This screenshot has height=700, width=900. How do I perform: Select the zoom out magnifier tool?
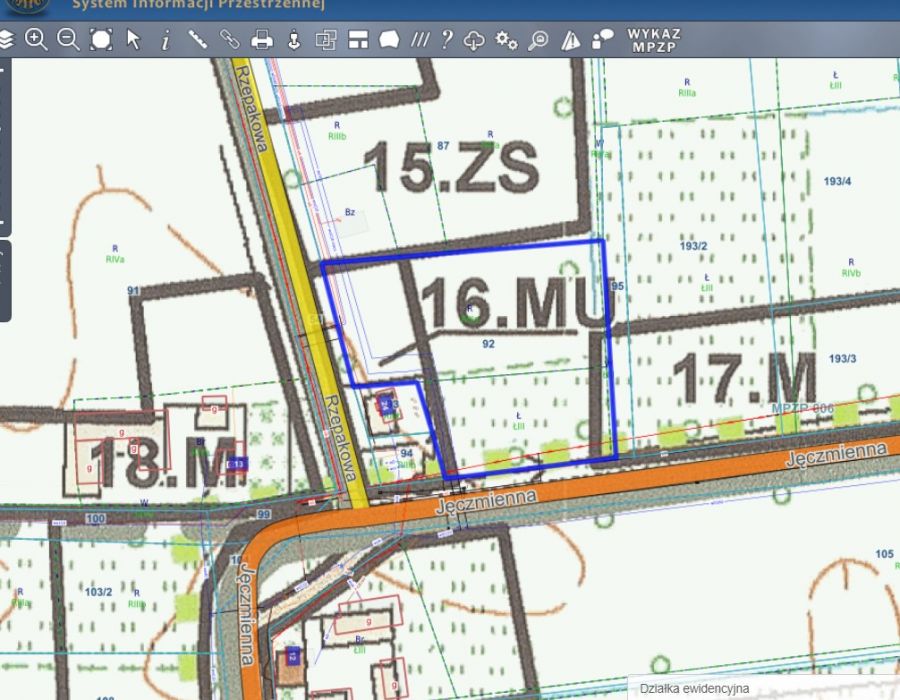68,40
